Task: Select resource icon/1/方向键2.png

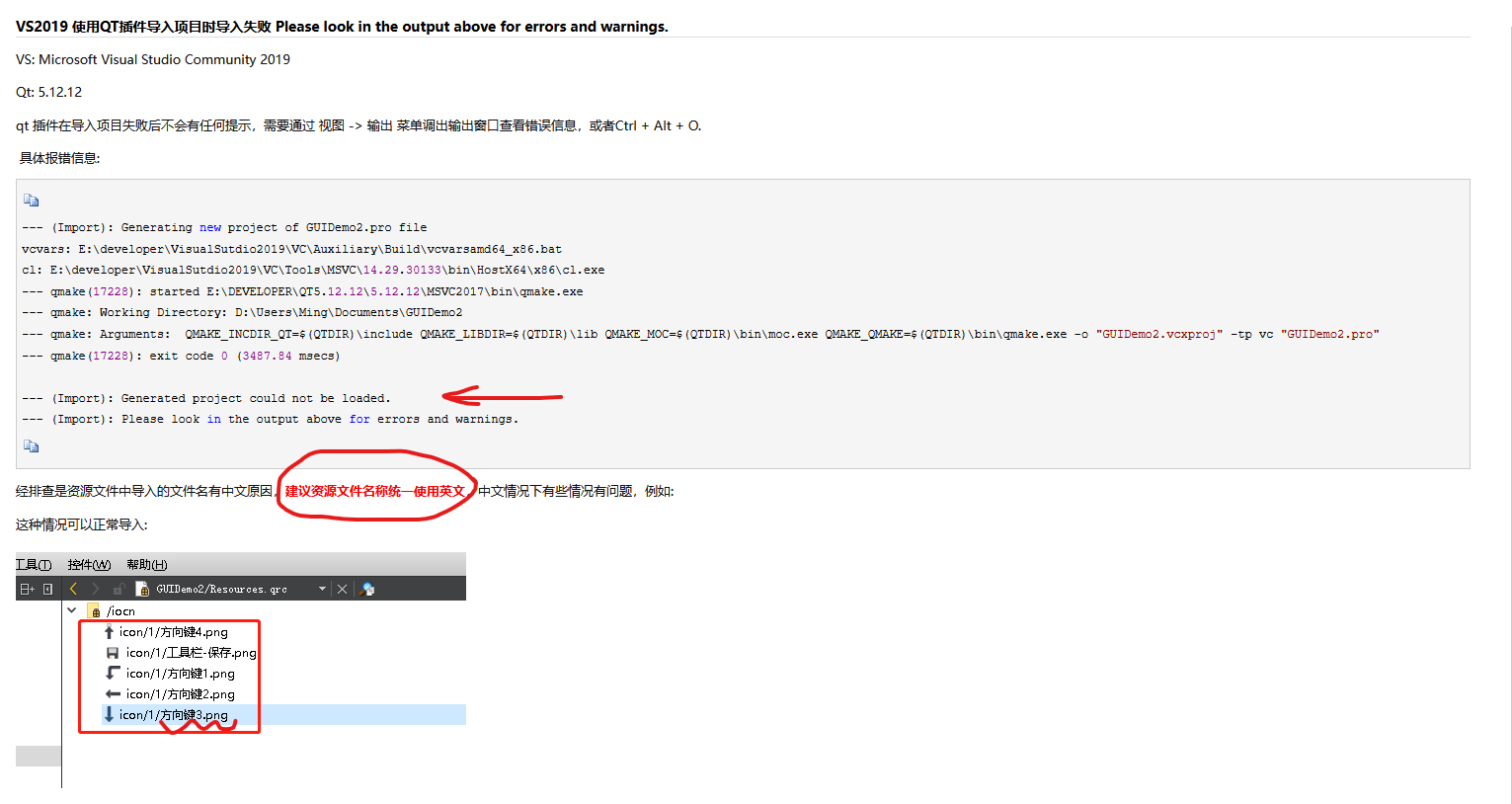Action: point(181,694)
